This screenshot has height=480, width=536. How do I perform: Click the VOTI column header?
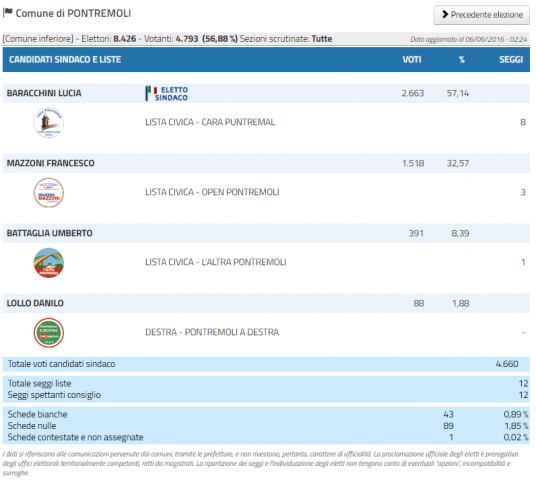click(x=412, y=60)
